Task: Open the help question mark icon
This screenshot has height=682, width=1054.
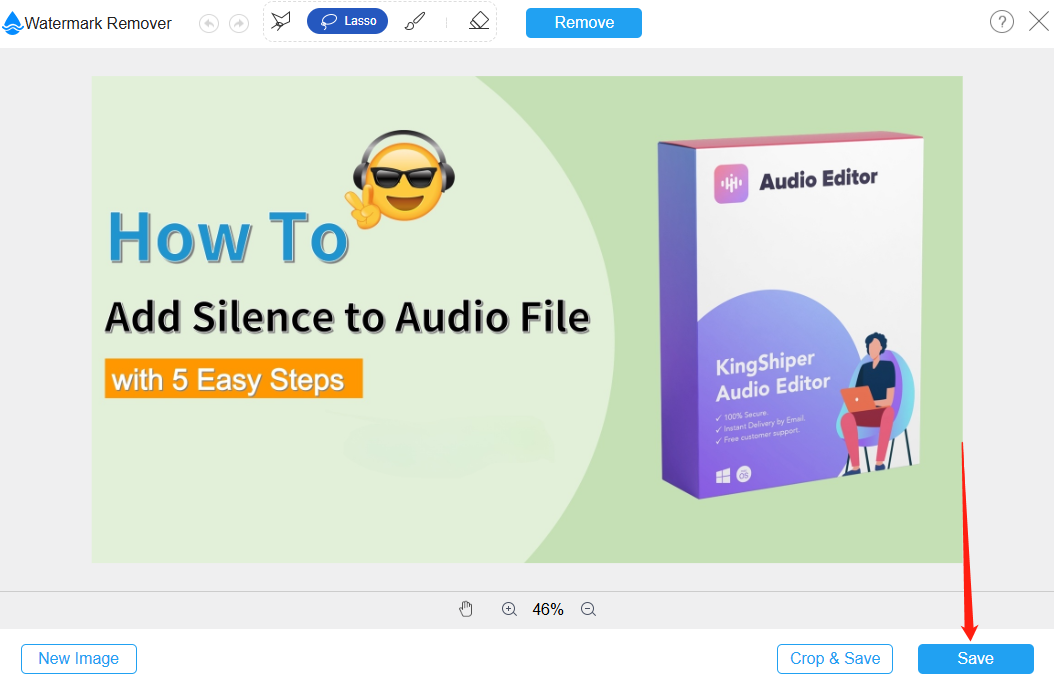Action: (1002, 22)
